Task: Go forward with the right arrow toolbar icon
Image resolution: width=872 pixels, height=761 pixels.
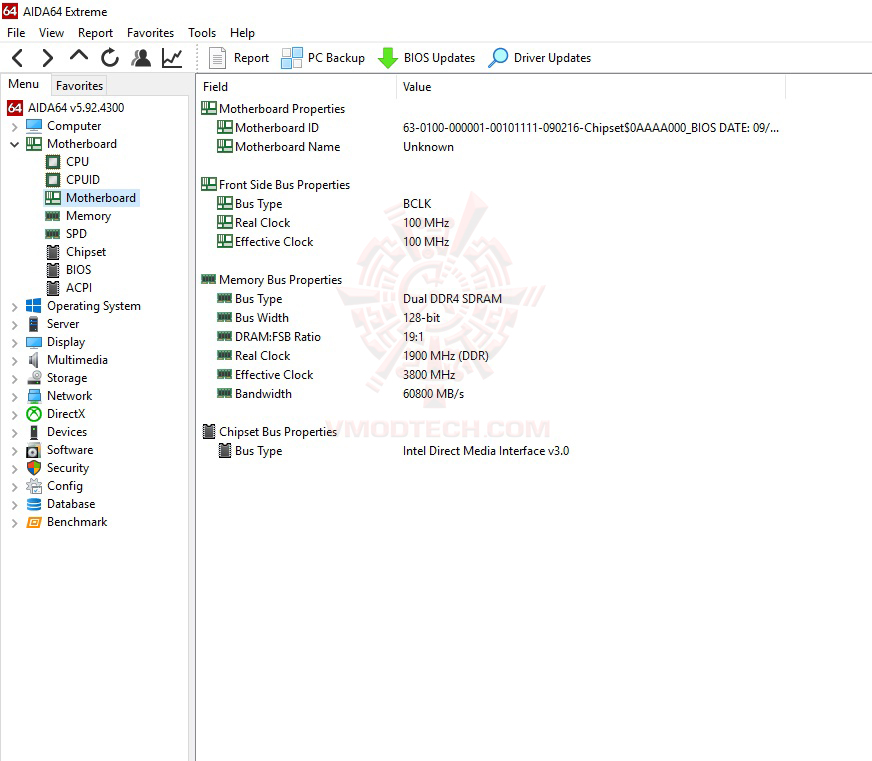Action: pyautogui.click(x=48, y=58)
